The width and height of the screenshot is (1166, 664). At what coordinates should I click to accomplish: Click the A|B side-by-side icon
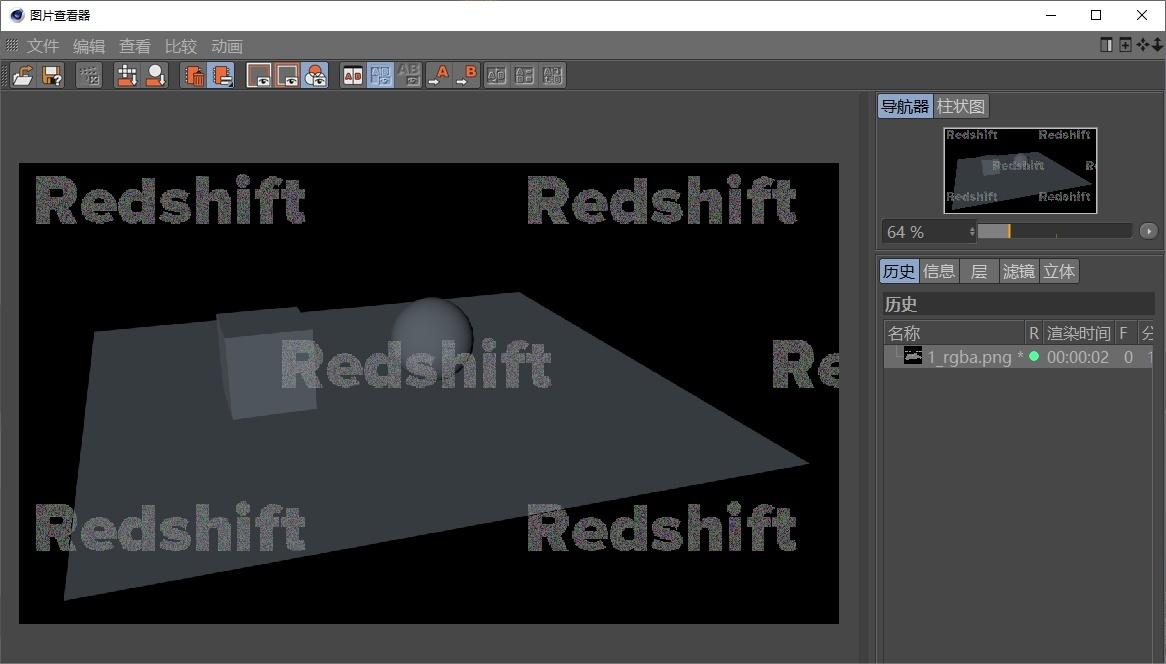point(496,75)
